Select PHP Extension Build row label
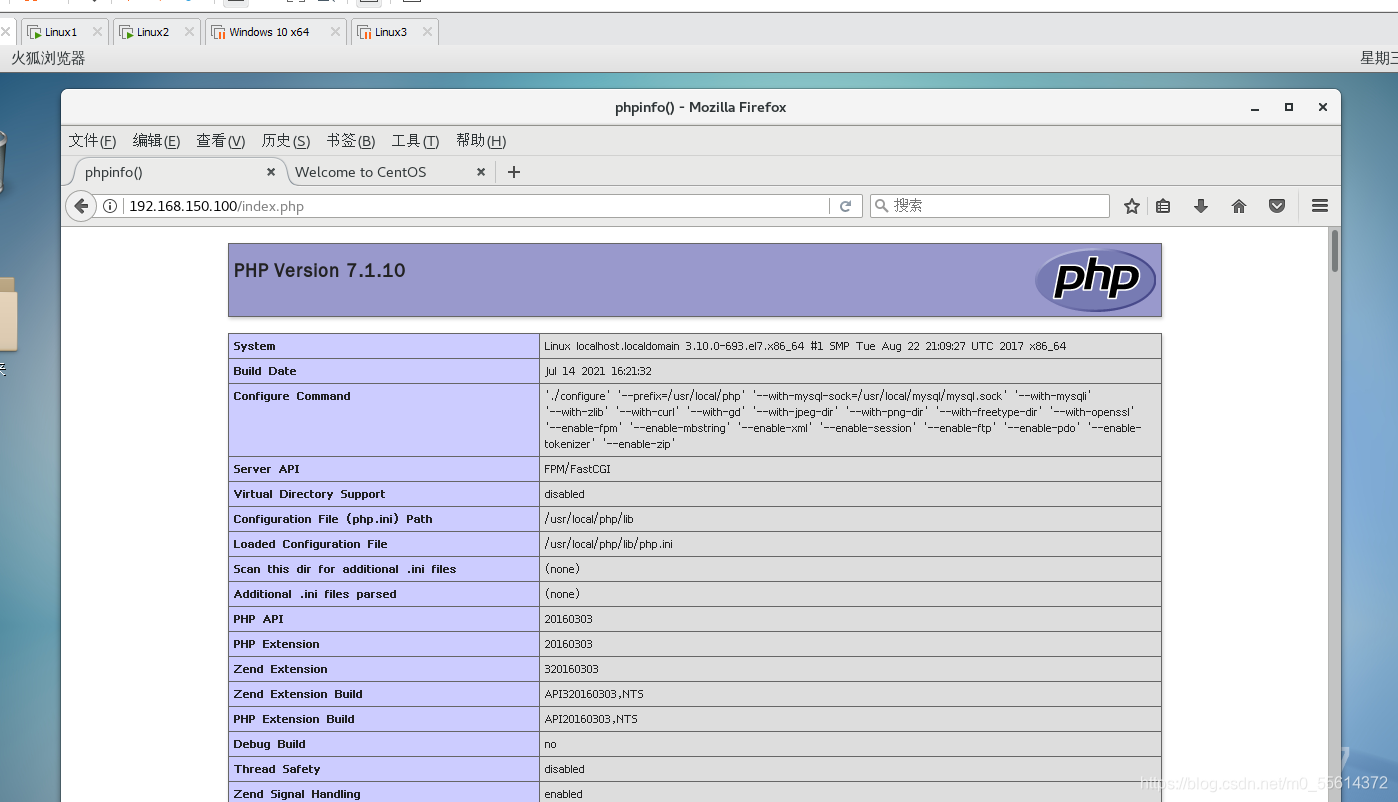 294,719
